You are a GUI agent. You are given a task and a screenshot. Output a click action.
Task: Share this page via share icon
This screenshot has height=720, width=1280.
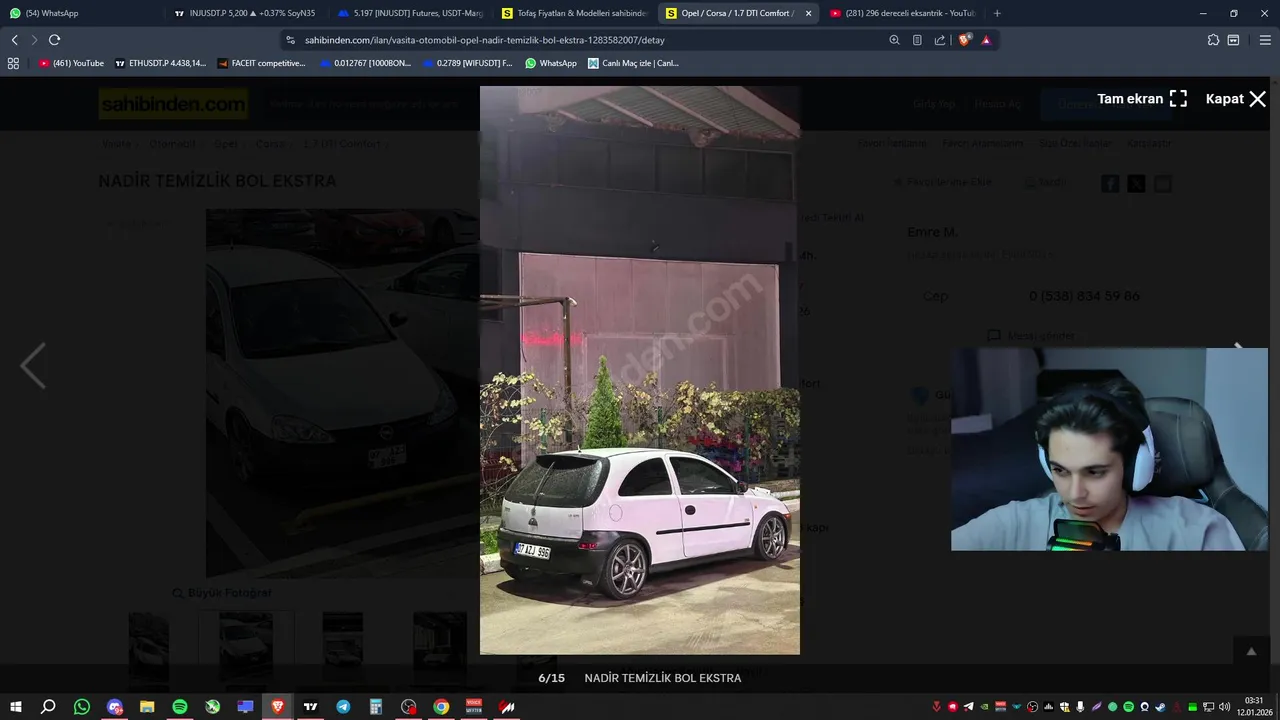(x=940, y=40)
